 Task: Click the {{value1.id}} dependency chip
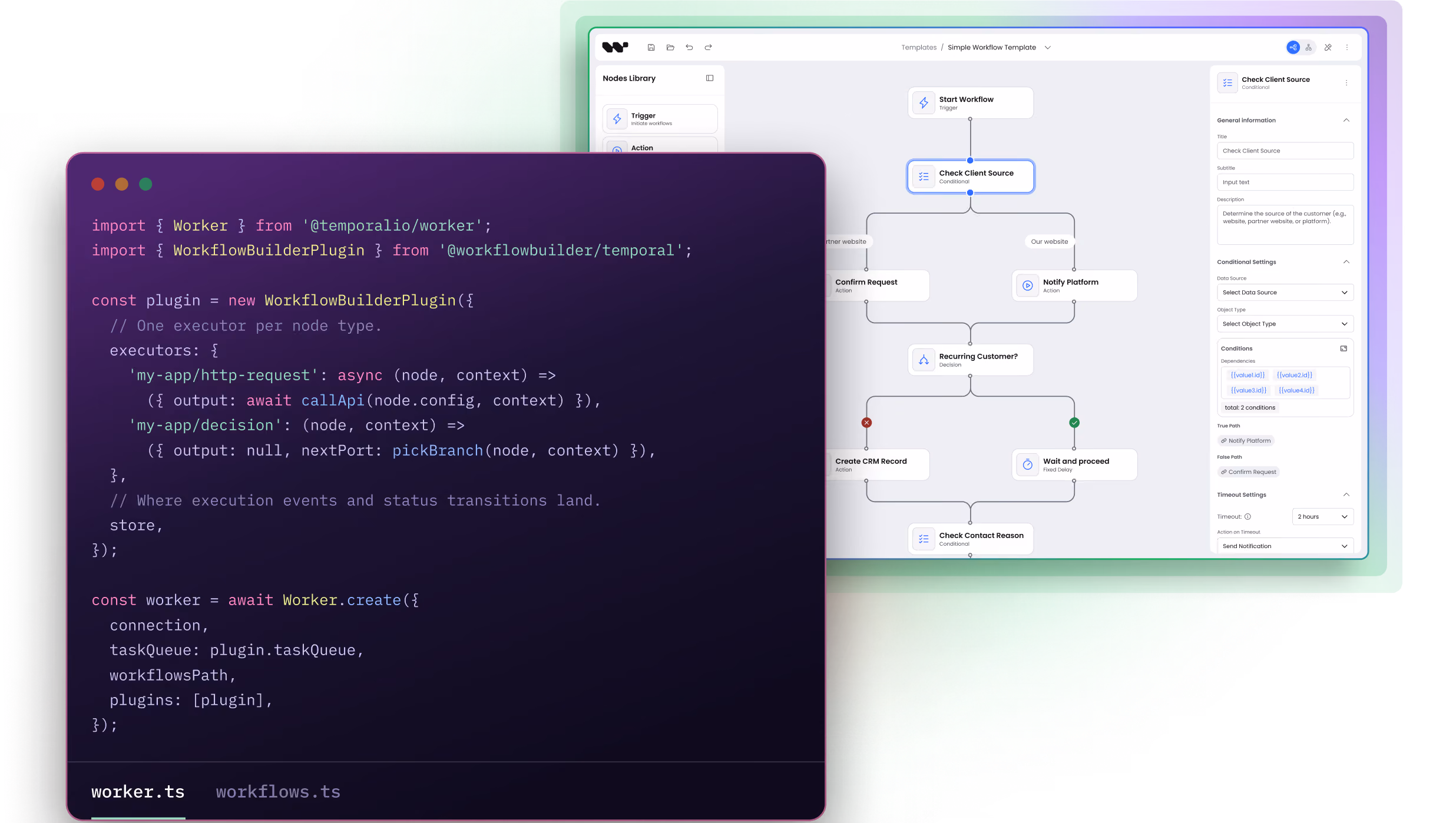(x=1247, y=375)
